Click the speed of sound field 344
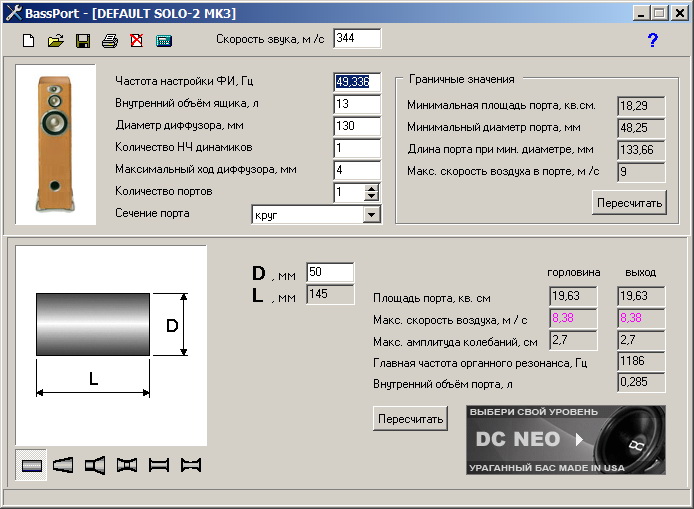Screen dimensions: 694x509 pos(357,39)
